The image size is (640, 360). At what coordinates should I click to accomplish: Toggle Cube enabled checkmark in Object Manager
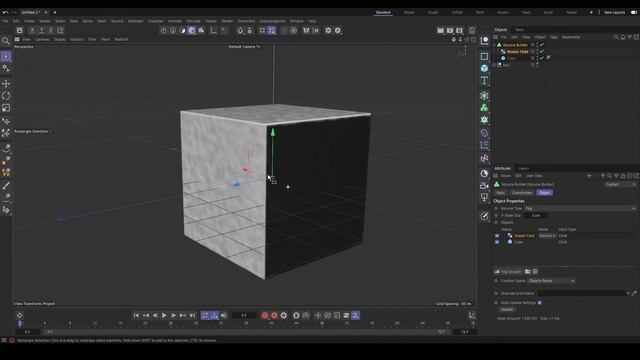tap(542, 58)
